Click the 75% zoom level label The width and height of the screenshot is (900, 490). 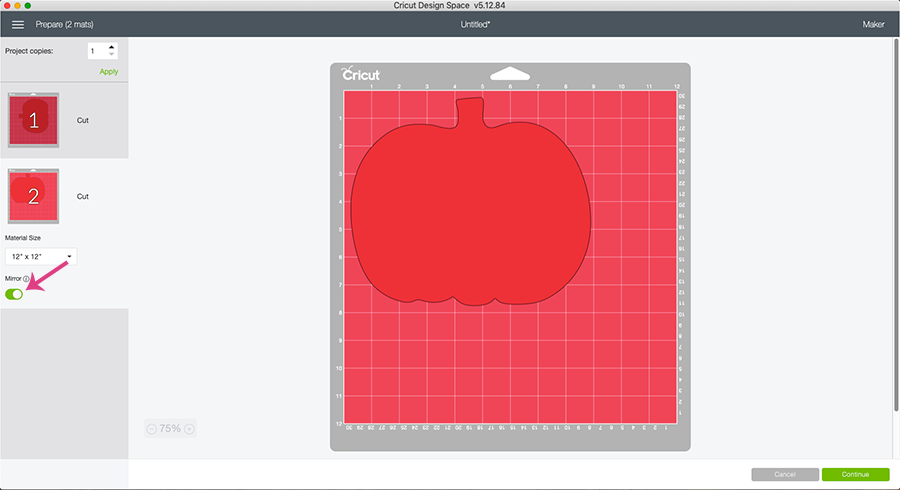[x=170, y=429]
